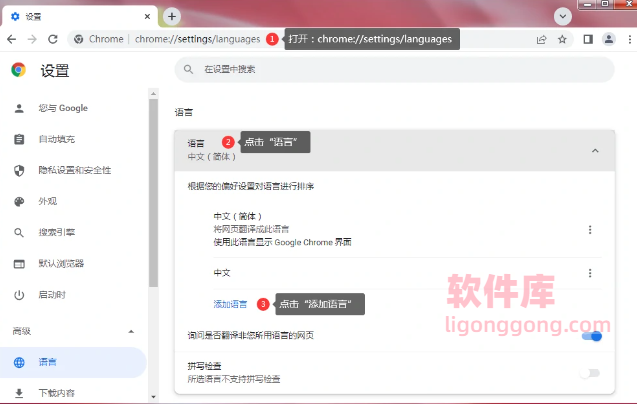This screenshot has height=404, width=637.
Task: Open 外观 settings section
Action: [48, 202]
